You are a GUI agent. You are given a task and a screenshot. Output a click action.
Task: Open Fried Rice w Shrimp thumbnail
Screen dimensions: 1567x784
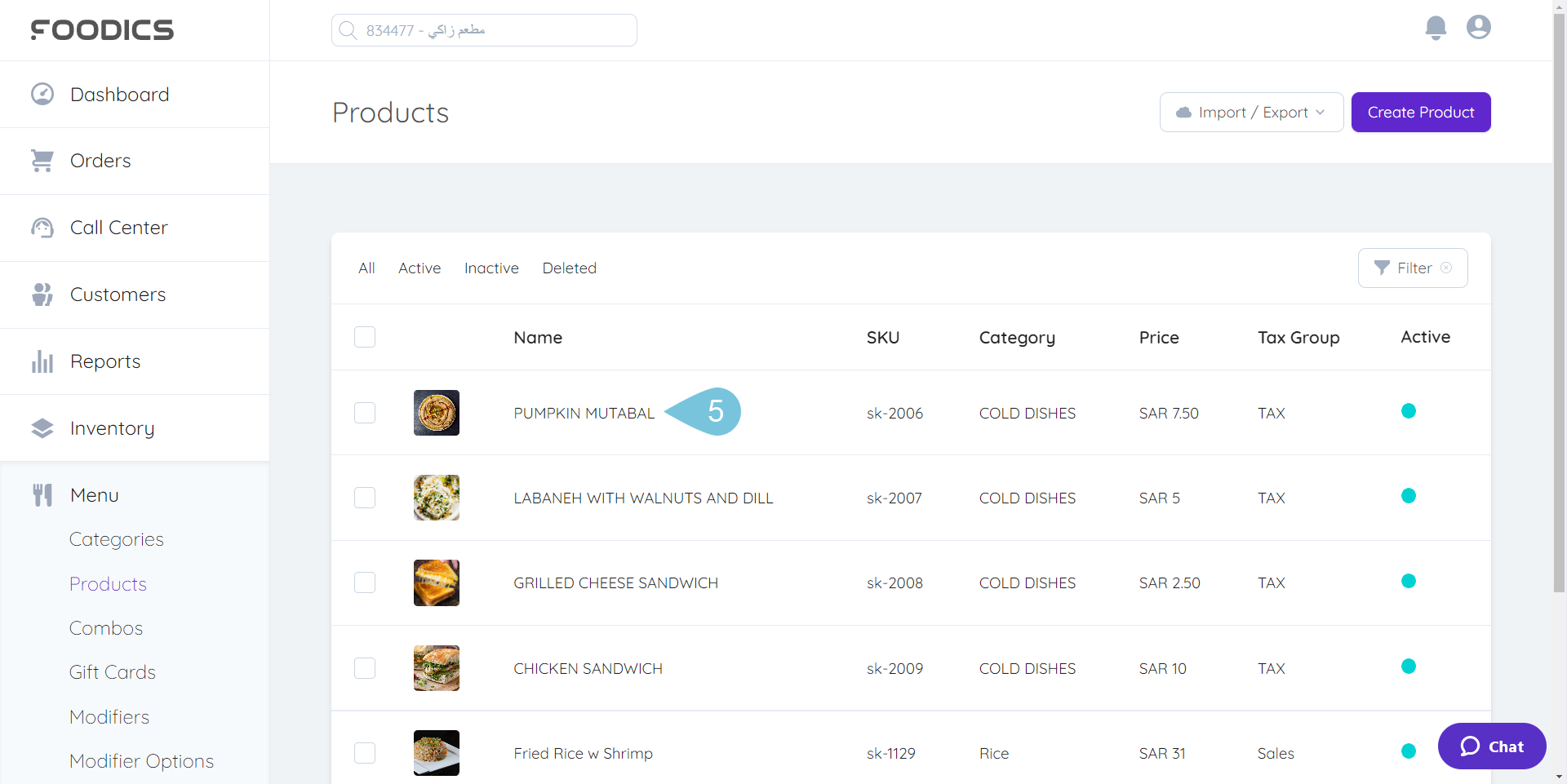(437, 753)
